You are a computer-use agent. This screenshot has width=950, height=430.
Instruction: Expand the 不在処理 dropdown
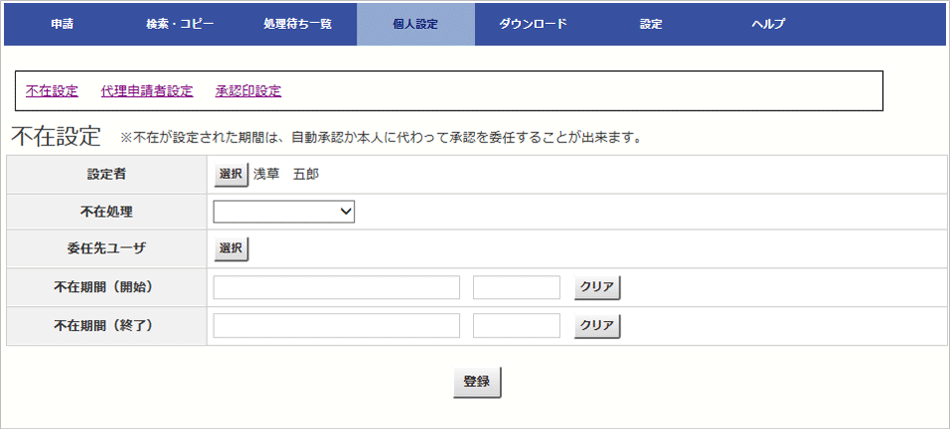284,211
